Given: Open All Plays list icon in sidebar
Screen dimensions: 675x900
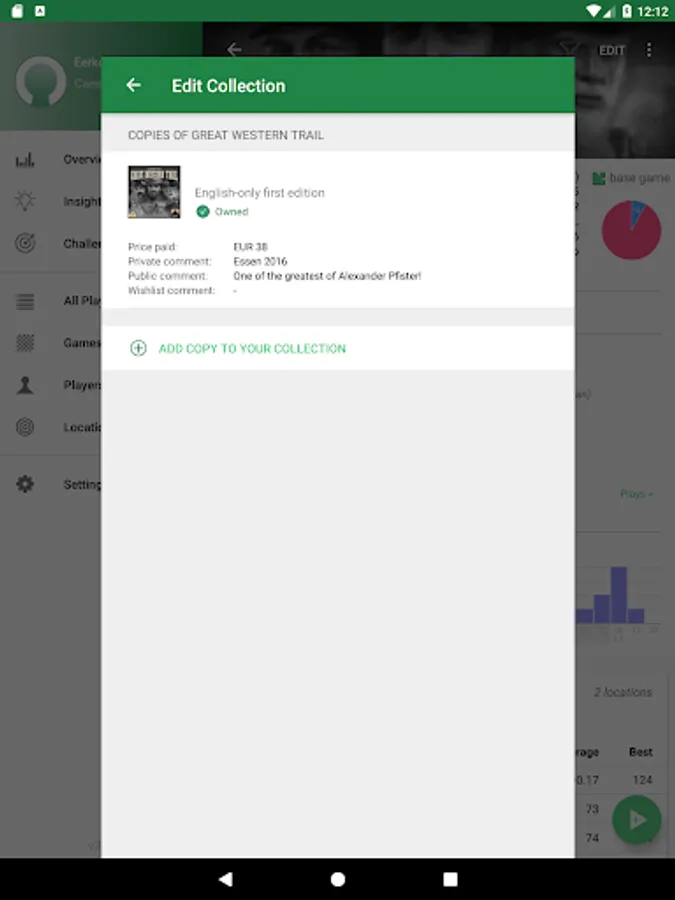Looking at the screenshot, I should tap(25, 301).
